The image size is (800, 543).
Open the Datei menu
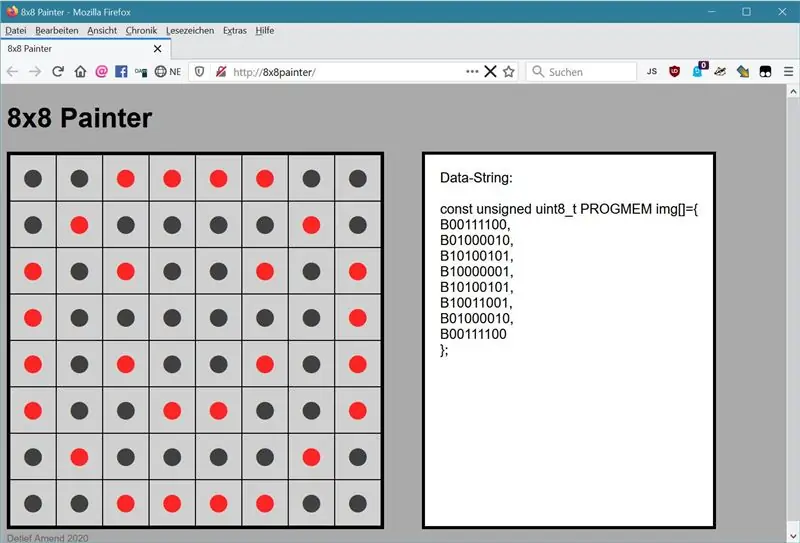point(16,31)
